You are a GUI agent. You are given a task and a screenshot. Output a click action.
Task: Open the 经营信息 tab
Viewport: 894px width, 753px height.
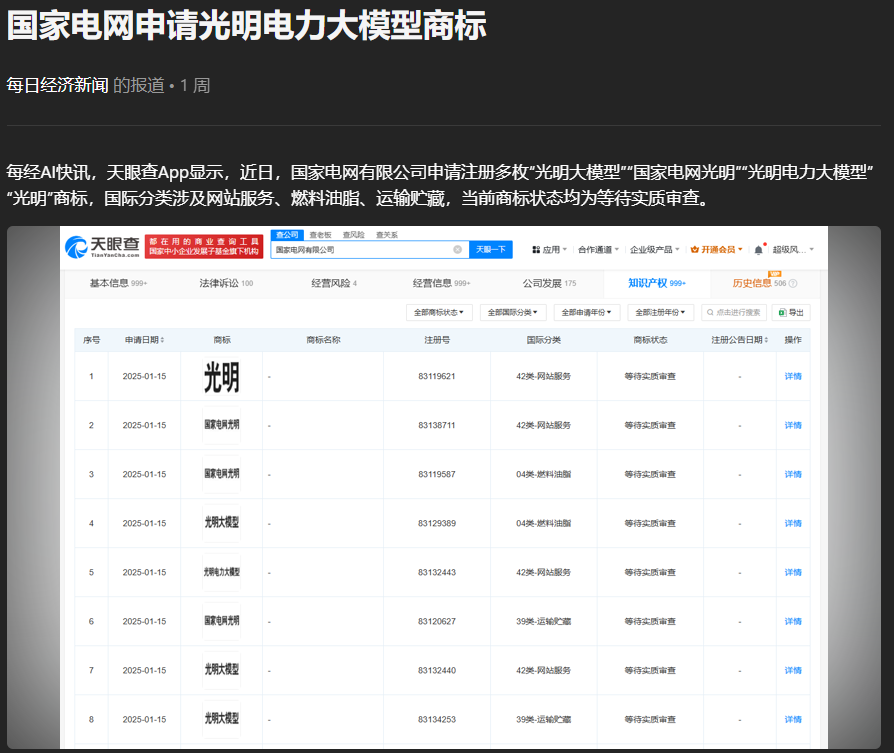pyautogui.click(x=441, y=283)
